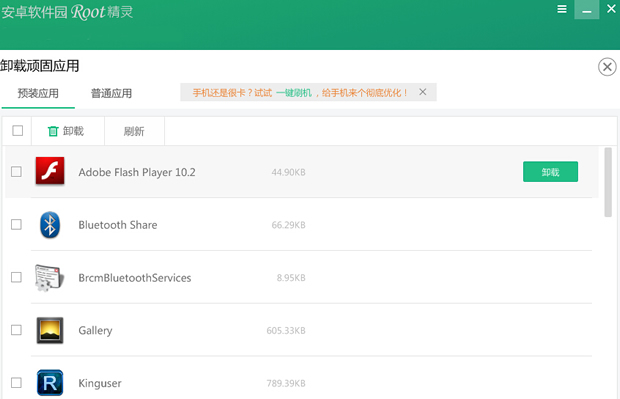Dismiss the orange promotion banner
Viewport: 620px width, 399px height.
coord(423,92)
